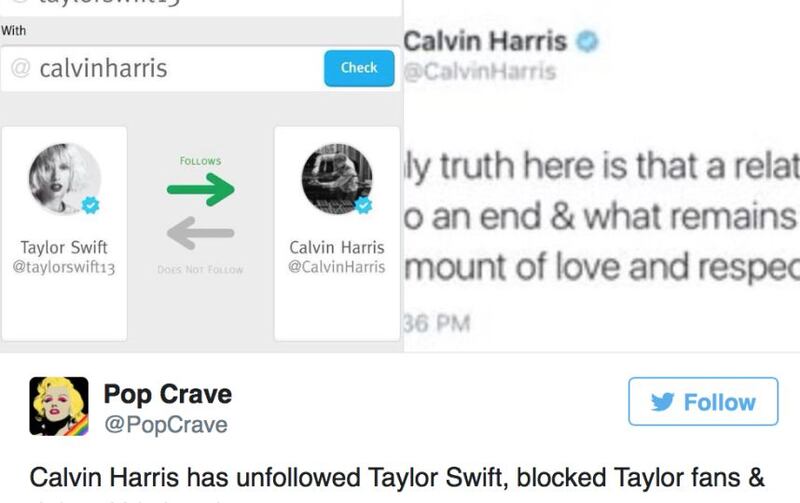
Task: Click the at-sign icon in the input field
Action: coord(20,68)
